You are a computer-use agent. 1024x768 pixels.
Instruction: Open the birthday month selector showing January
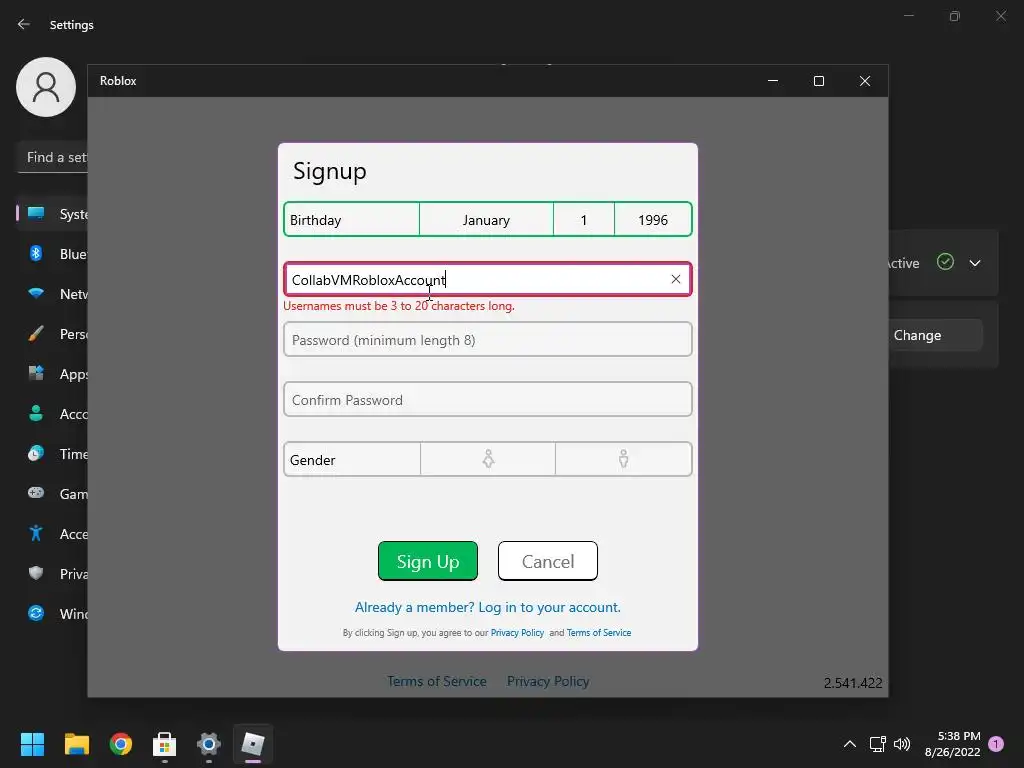[487, 220]
